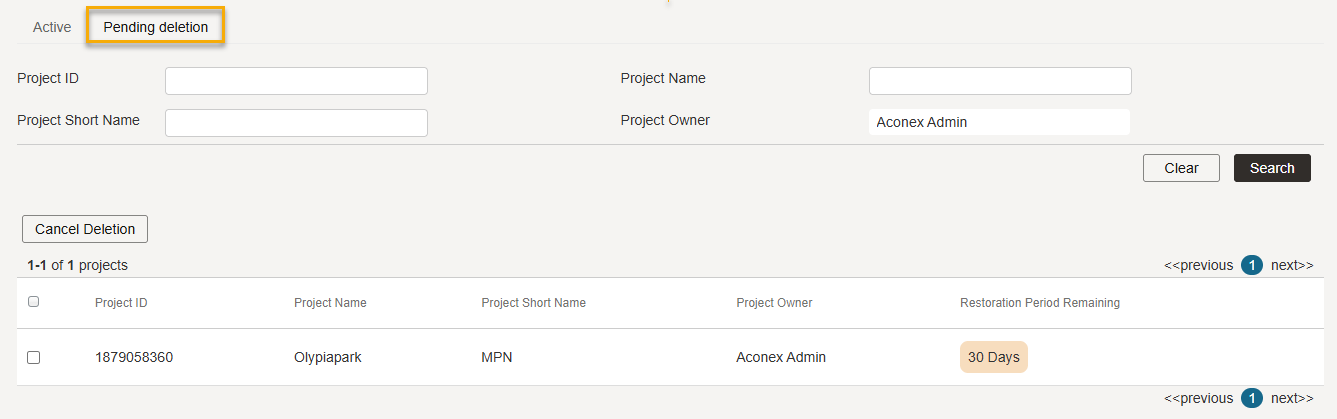Click the bottom pagination next link

tap(1292, 398)
